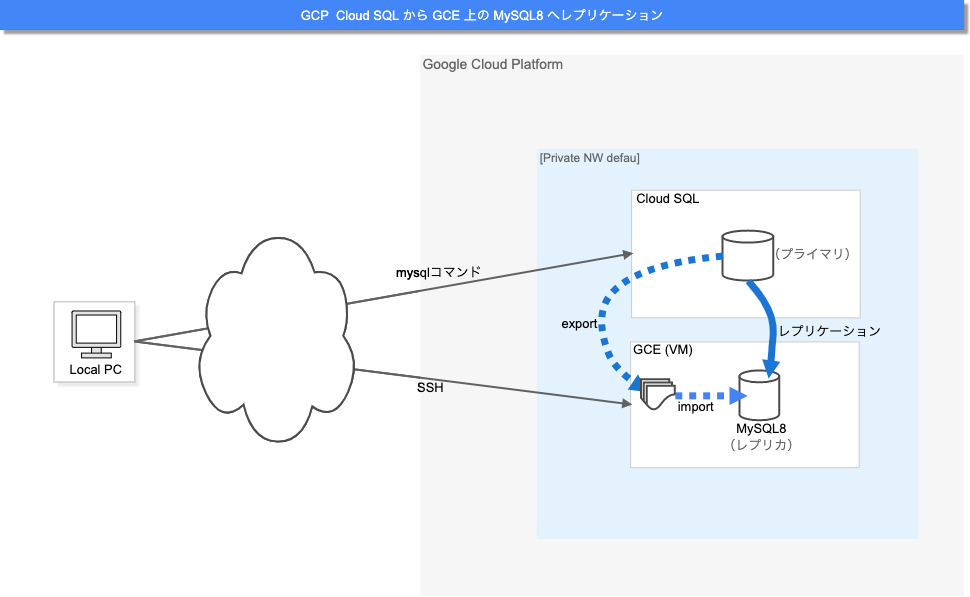Select the '(レプリカ)' label
Screen dimensions: 970x597
pyautogui.click(x=761, y=444)
